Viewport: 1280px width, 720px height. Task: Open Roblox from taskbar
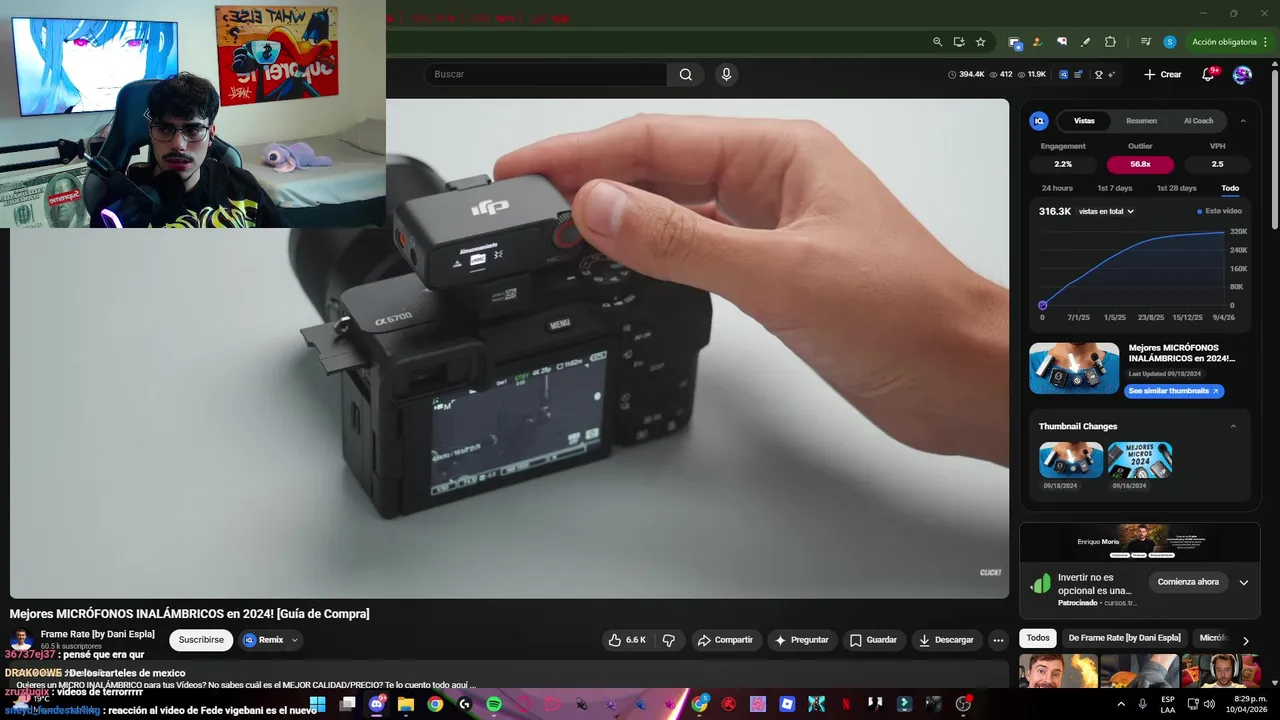click(x=787, y=704)
